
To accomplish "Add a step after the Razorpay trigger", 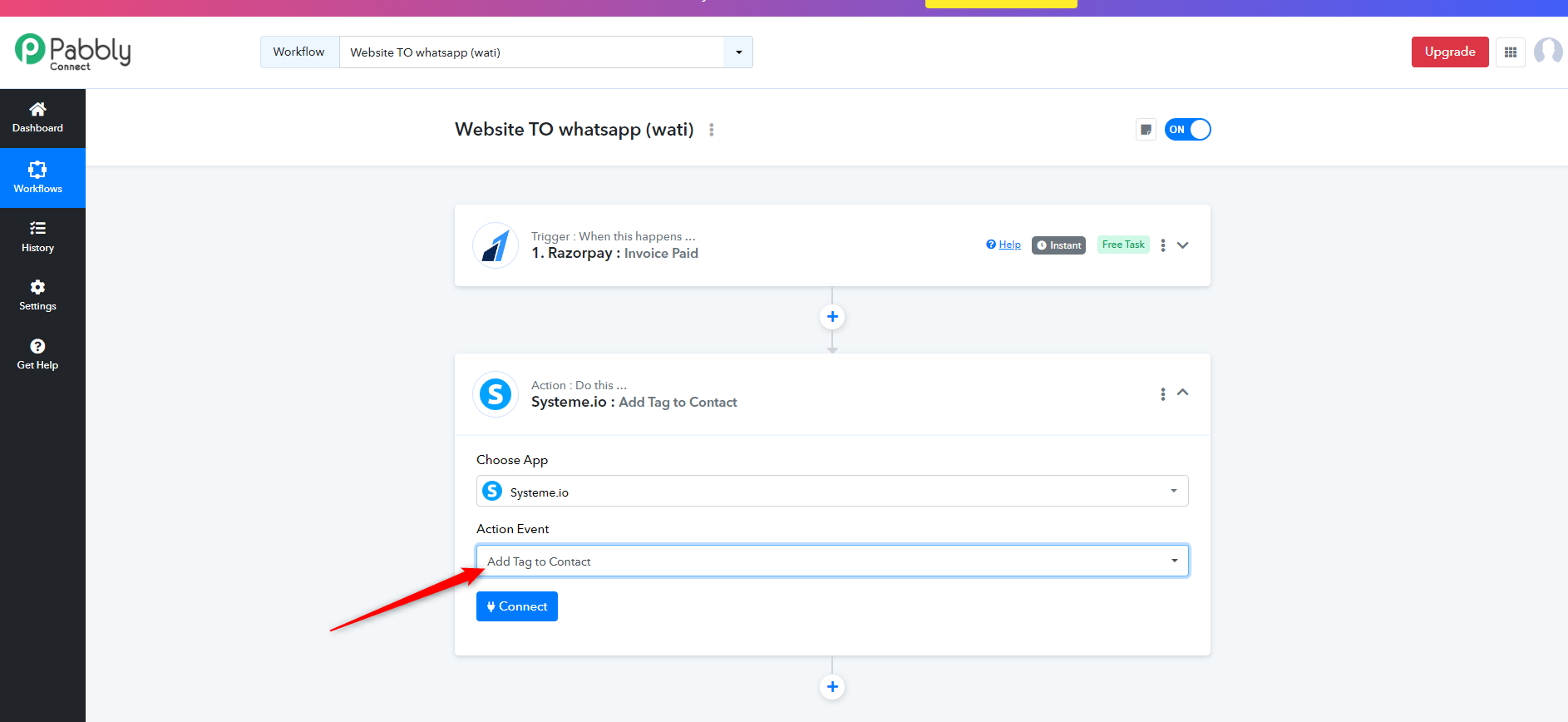I will 832,317.
